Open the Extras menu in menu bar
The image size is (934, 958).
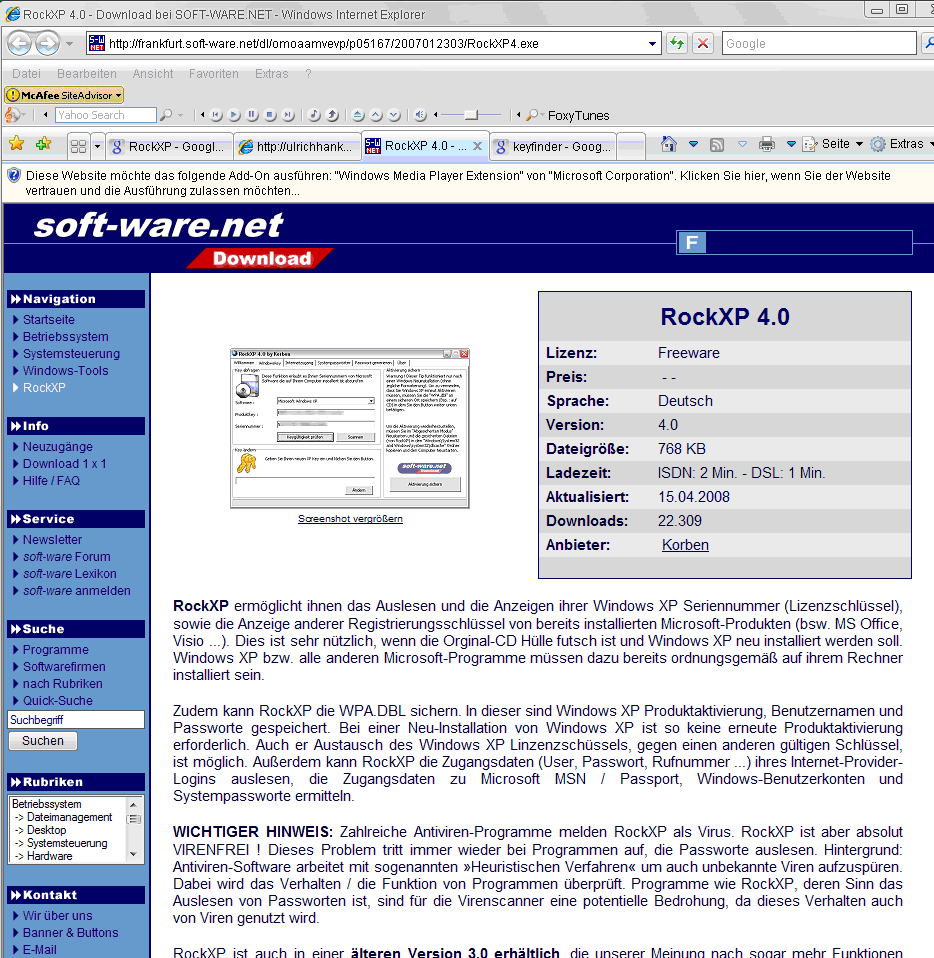(271, 74)
